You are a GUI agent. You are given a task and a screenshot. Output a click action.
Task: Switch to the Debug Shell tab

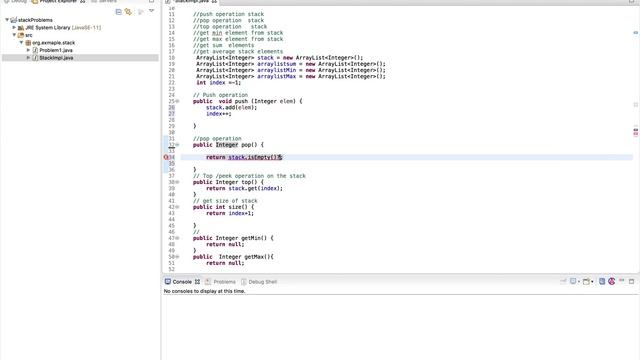point(259,282)
